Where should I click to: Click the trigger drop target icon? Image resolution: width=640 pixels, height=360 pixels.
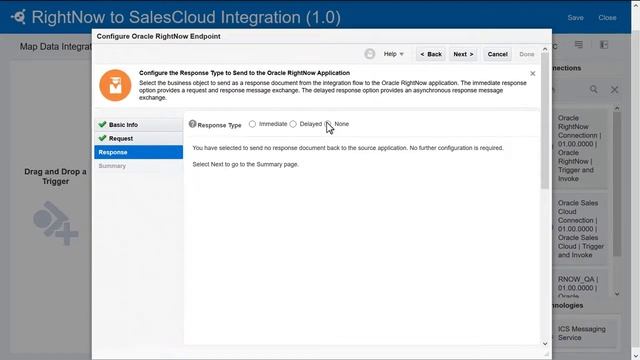56,223
